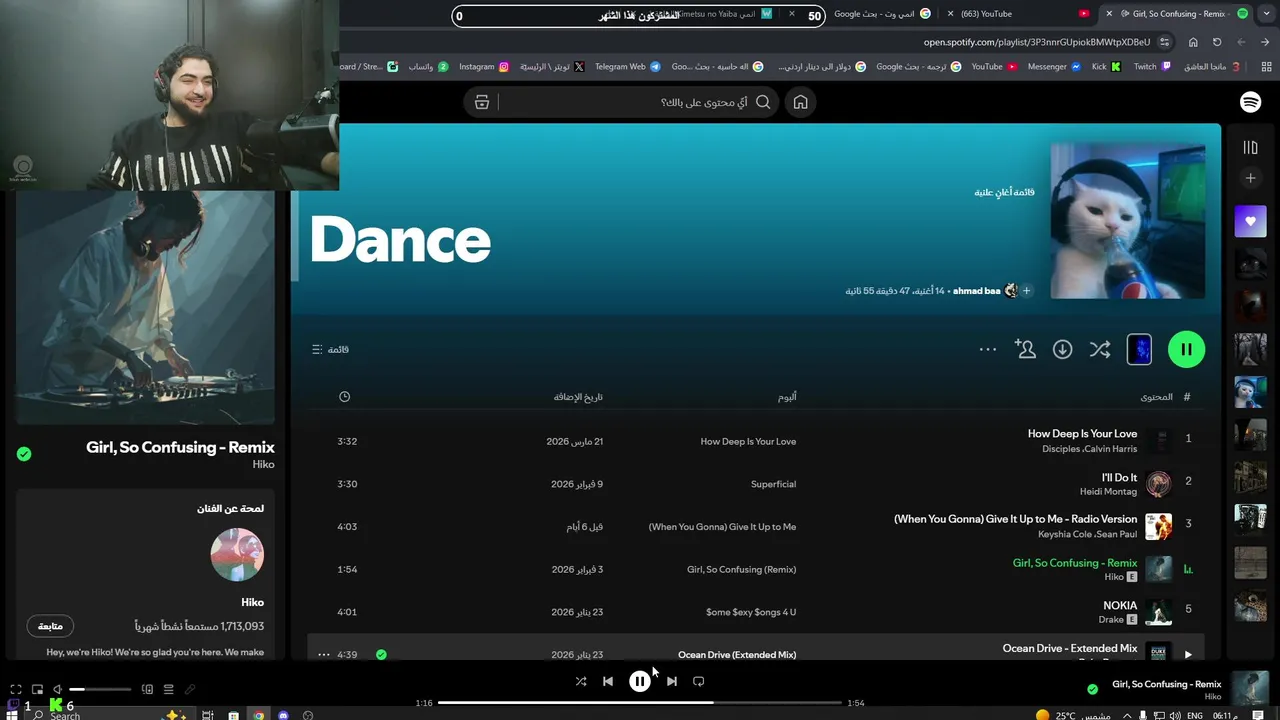Mute volume with speaker icon
This screenshot has height=720, width=1280.
point(57,689)
